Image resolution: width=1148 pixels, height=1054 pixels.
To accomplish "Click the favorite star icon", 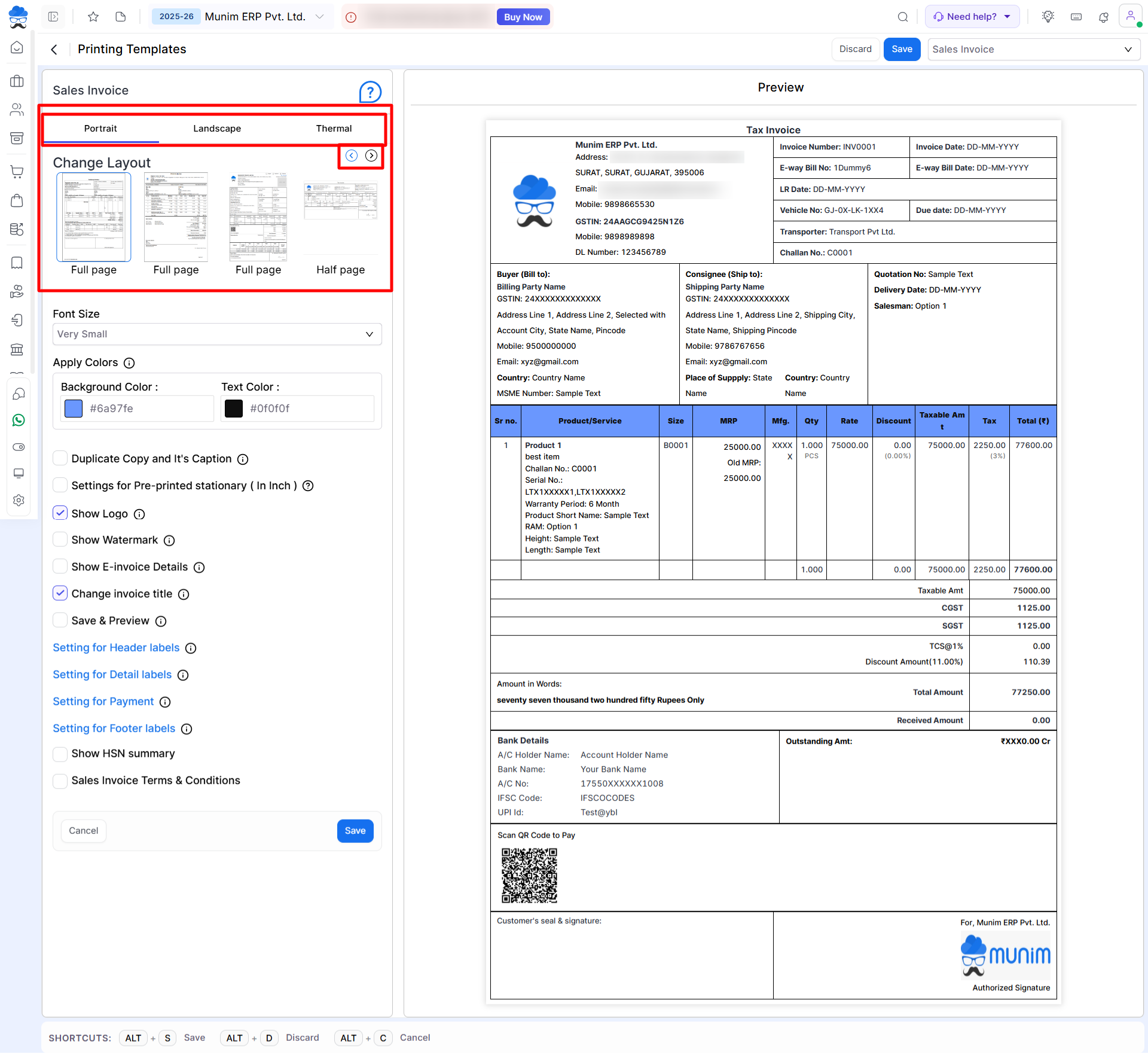I will coord(93,17).
